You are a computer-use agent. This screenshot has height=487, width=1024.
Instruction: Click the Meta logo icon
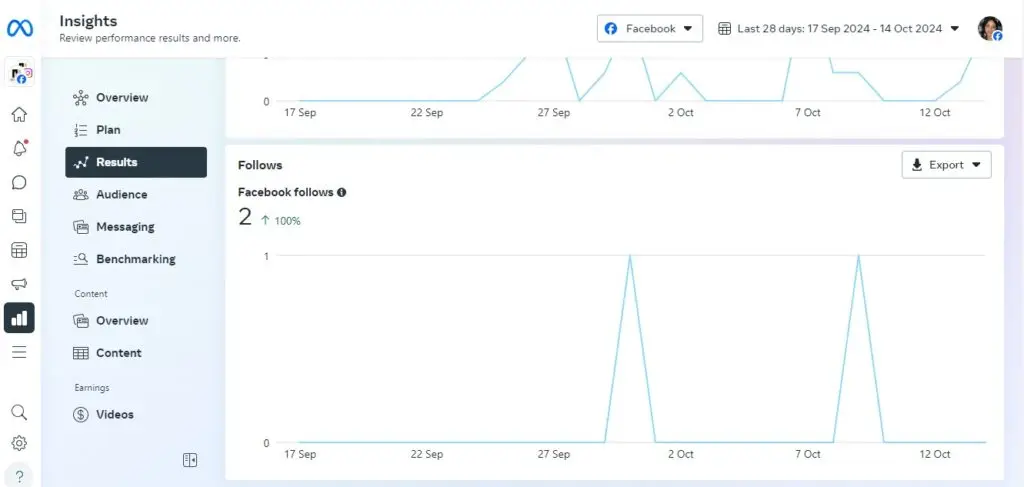(20, 28)
